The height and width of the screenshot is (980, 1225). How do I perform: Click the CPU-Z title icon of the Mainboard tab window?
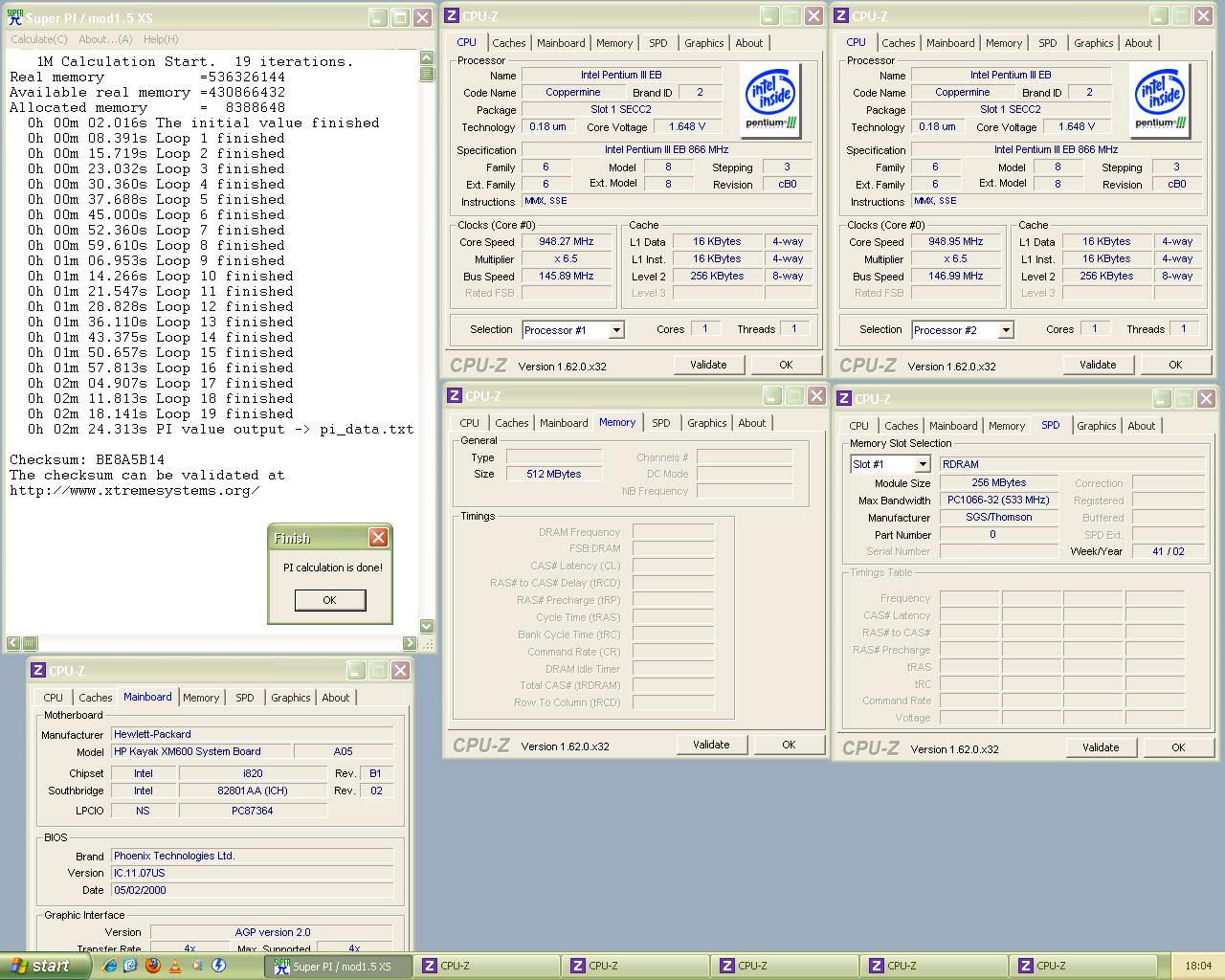(38, 670)
